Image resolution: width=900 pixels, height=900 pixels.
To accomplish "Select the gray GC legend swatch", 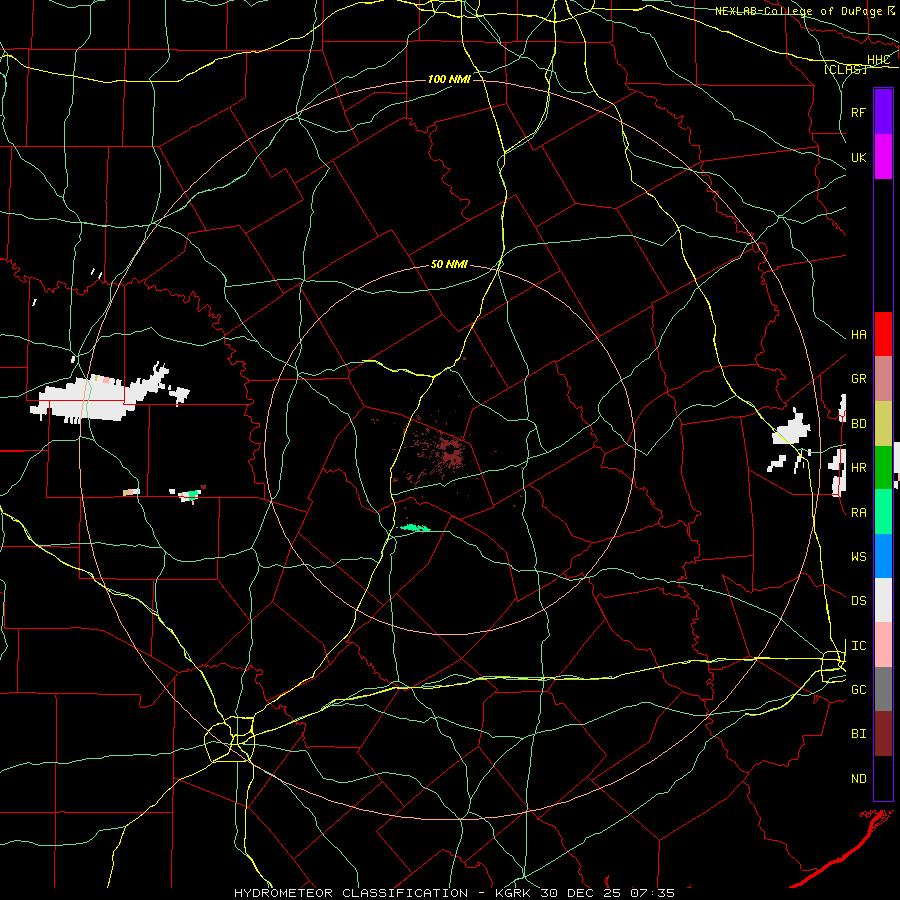I will click(883, 689).
